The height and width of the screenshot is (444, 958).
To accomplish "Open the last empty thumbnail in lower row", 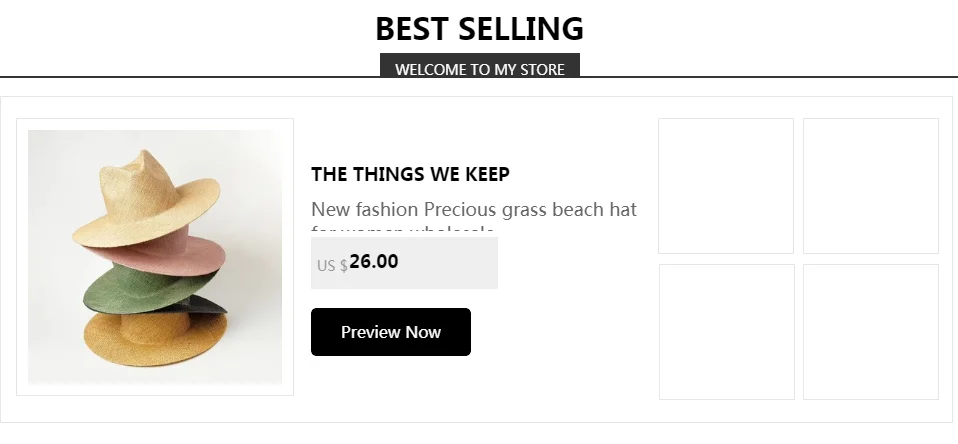I will coord(871,332).
